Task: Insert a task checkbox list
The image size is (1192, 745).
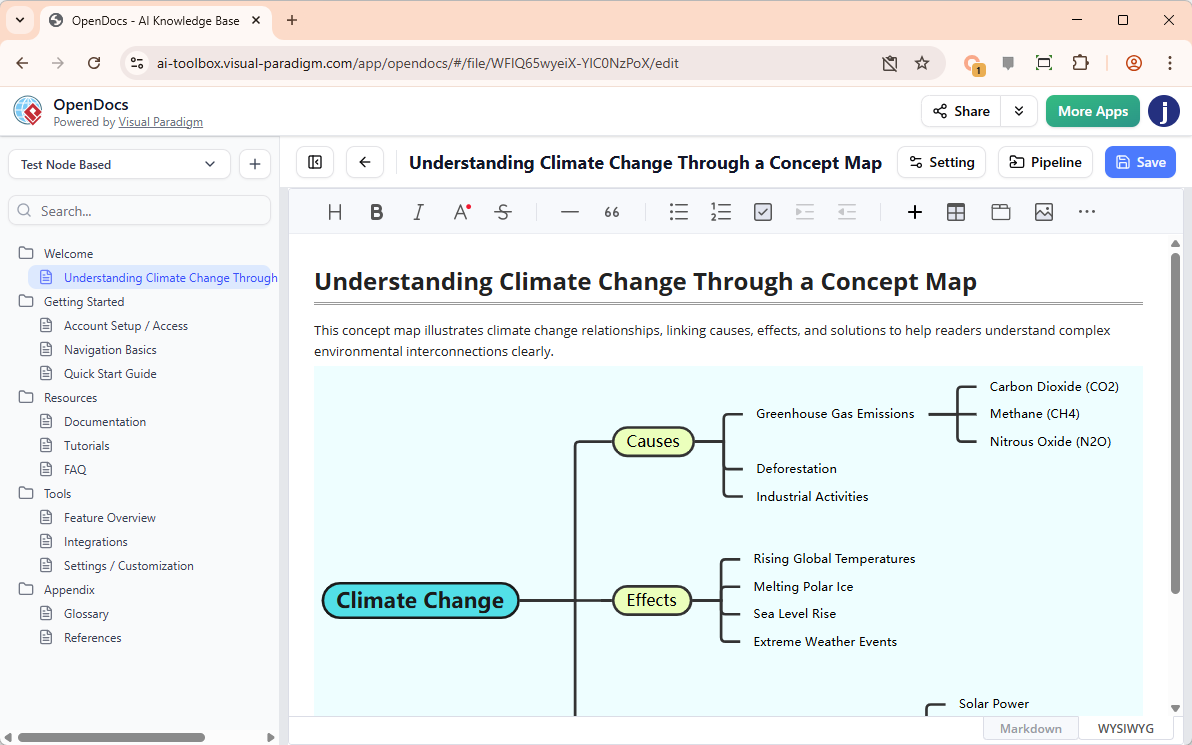Action: [763, 212]
